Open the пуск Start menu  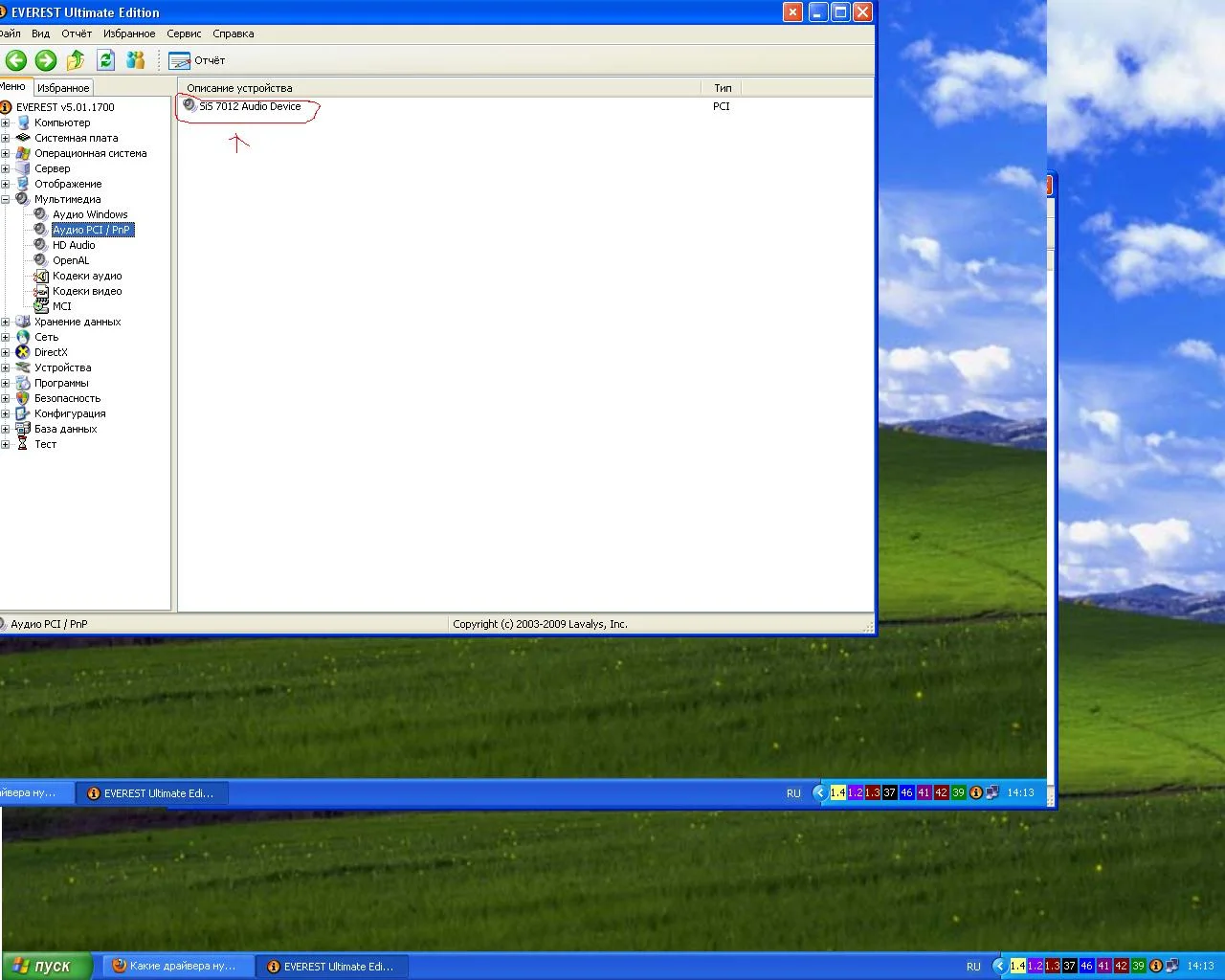47,966
